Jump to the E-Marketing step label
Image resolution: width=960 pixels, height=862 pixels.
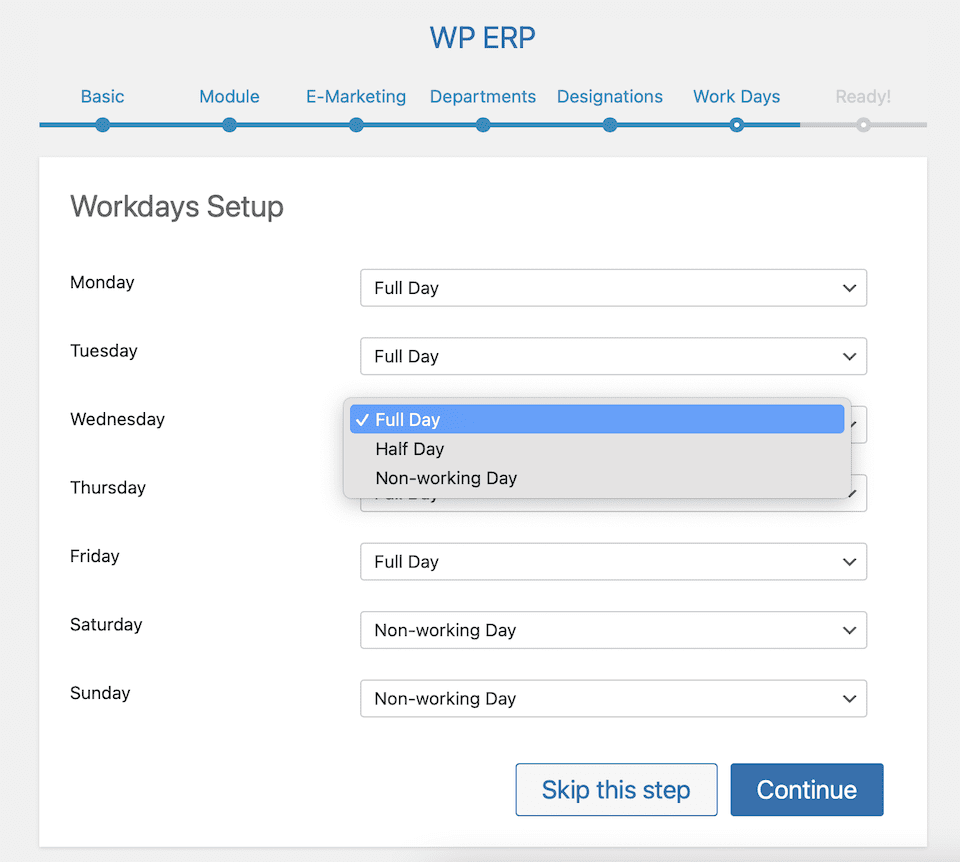click(x=356, y=97)
